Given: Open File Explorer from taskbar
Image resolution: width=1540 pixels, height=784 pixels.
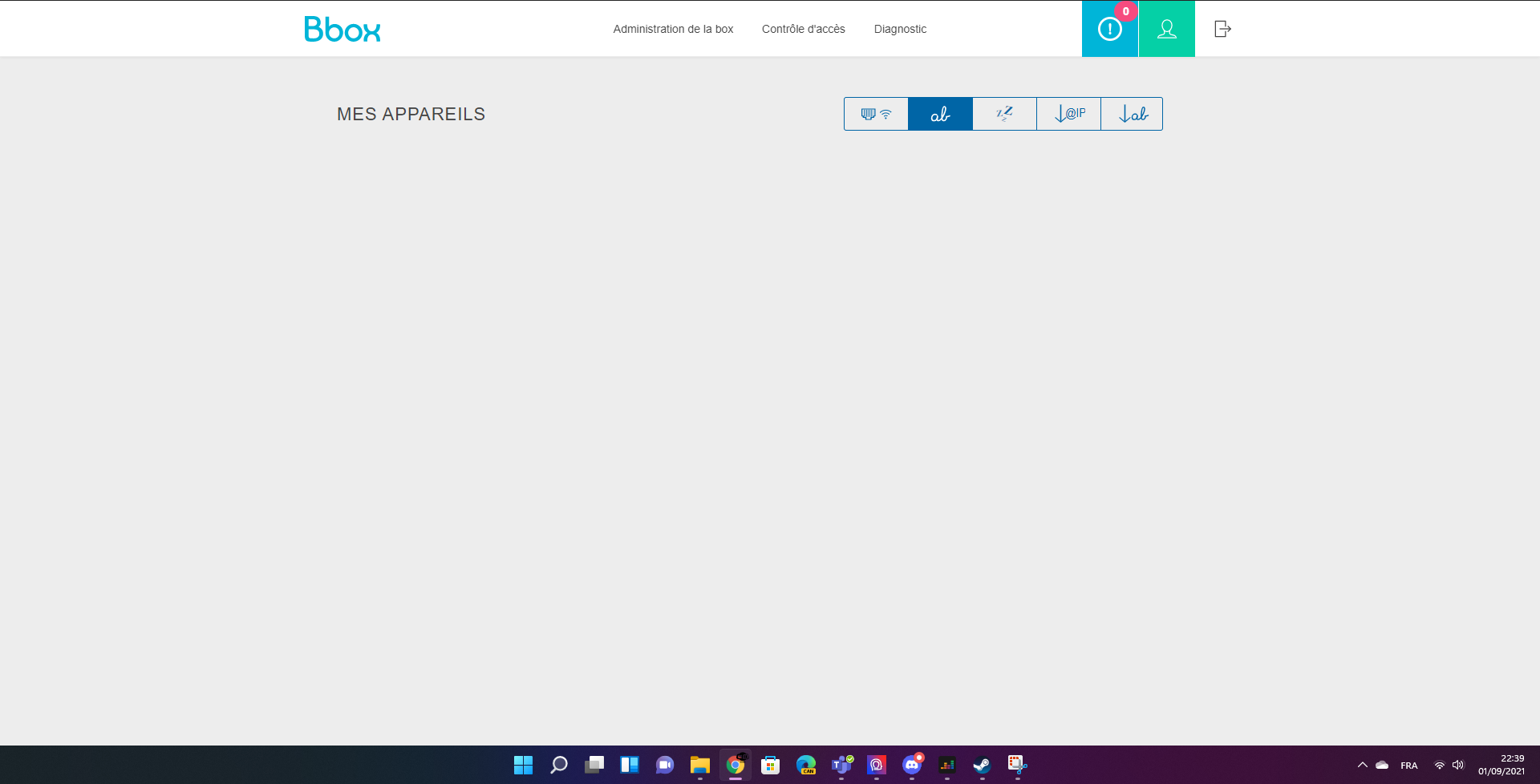Looking at the screenshot, I should [x=700, y=765].
